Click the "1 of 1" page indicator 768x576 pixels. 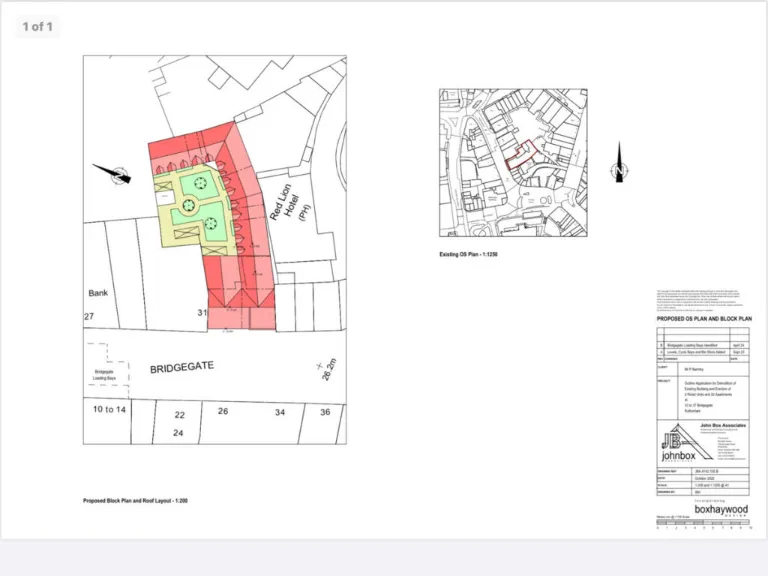(36, 26)
